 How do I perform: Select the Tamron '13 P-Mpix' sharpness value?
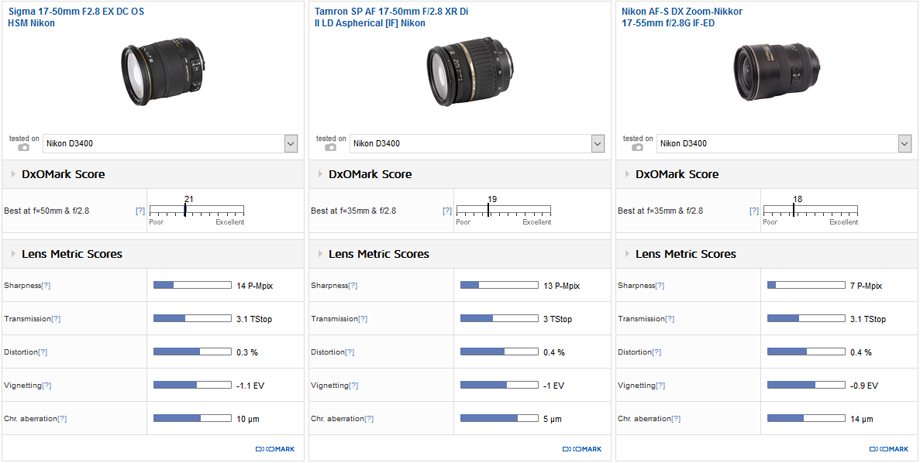(562, 286)
